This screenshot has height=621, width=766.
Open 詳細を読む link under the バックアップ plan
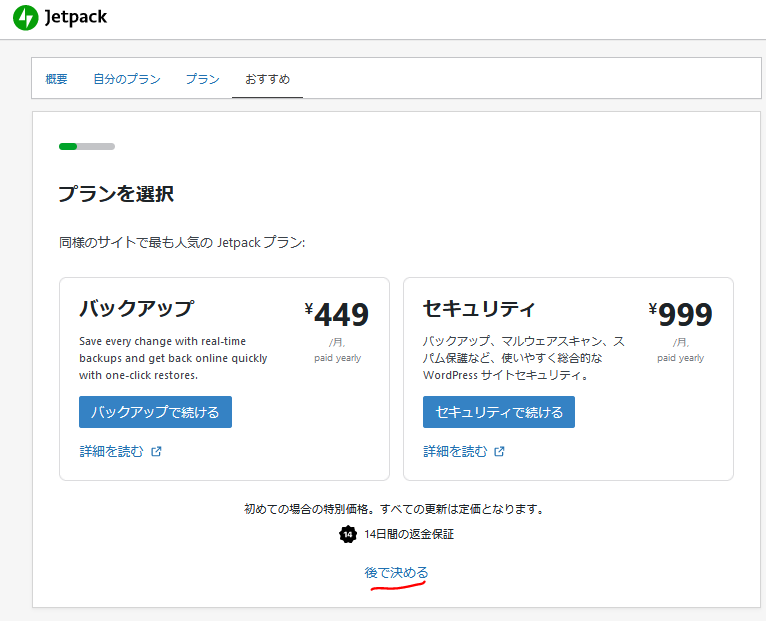pos(112,451)
